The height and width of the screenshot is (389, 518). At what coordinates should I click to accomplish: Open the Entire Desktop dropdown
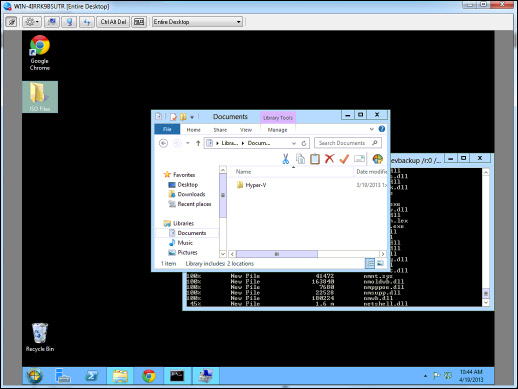click(197, 22)
